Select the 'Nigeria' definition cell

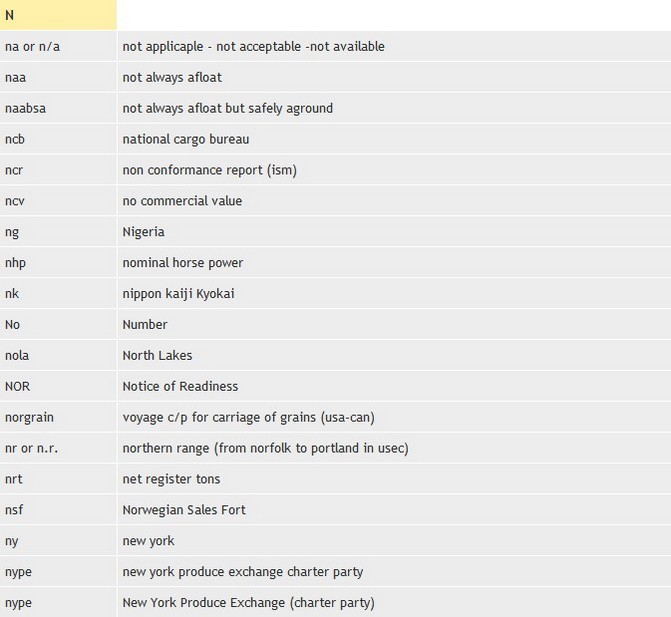click(143, 232)
